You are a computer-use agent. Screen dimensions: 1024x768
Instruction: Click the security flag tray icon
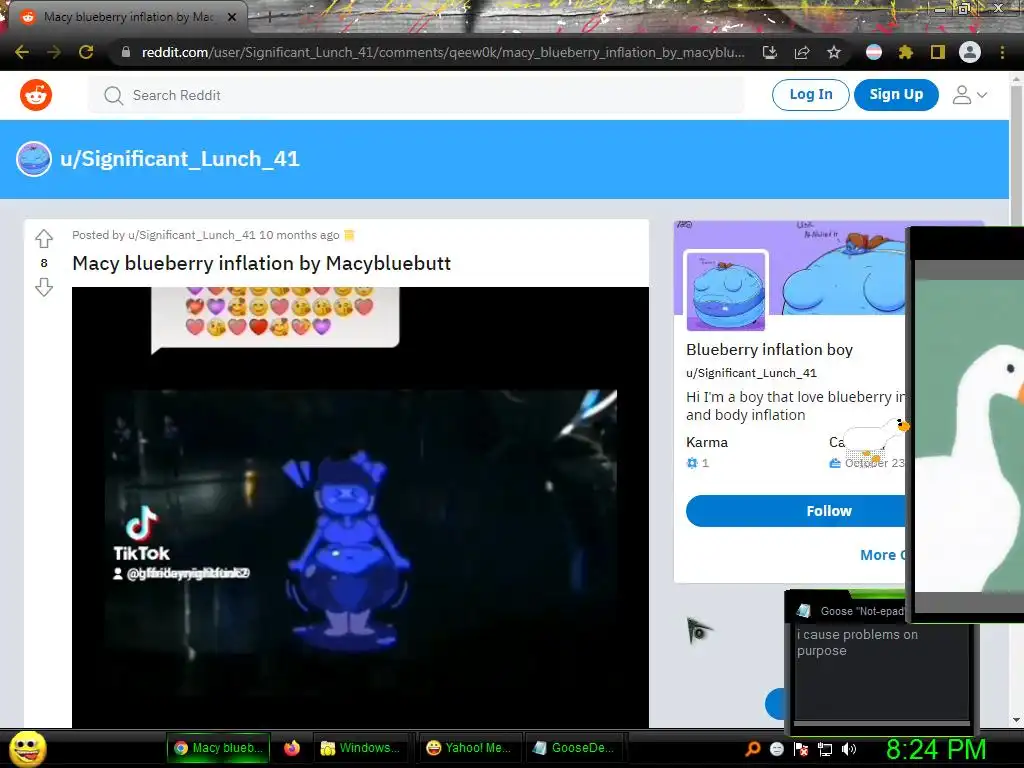coord(801,748)
